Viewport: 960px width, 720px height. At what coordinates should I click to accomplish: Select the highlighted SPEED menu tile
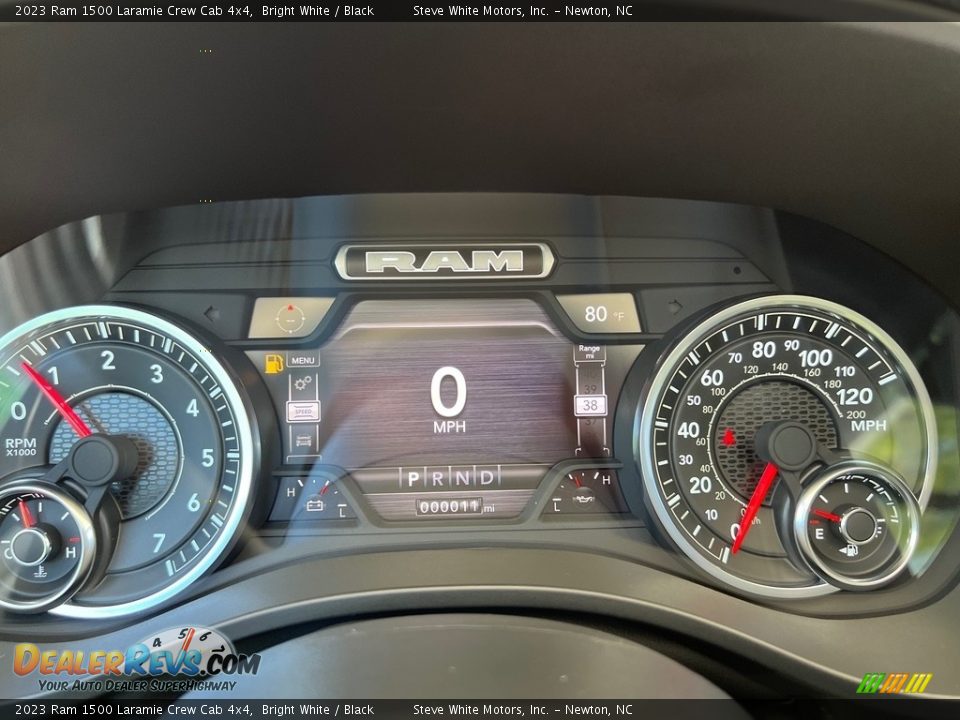click(x=303, y=411)
